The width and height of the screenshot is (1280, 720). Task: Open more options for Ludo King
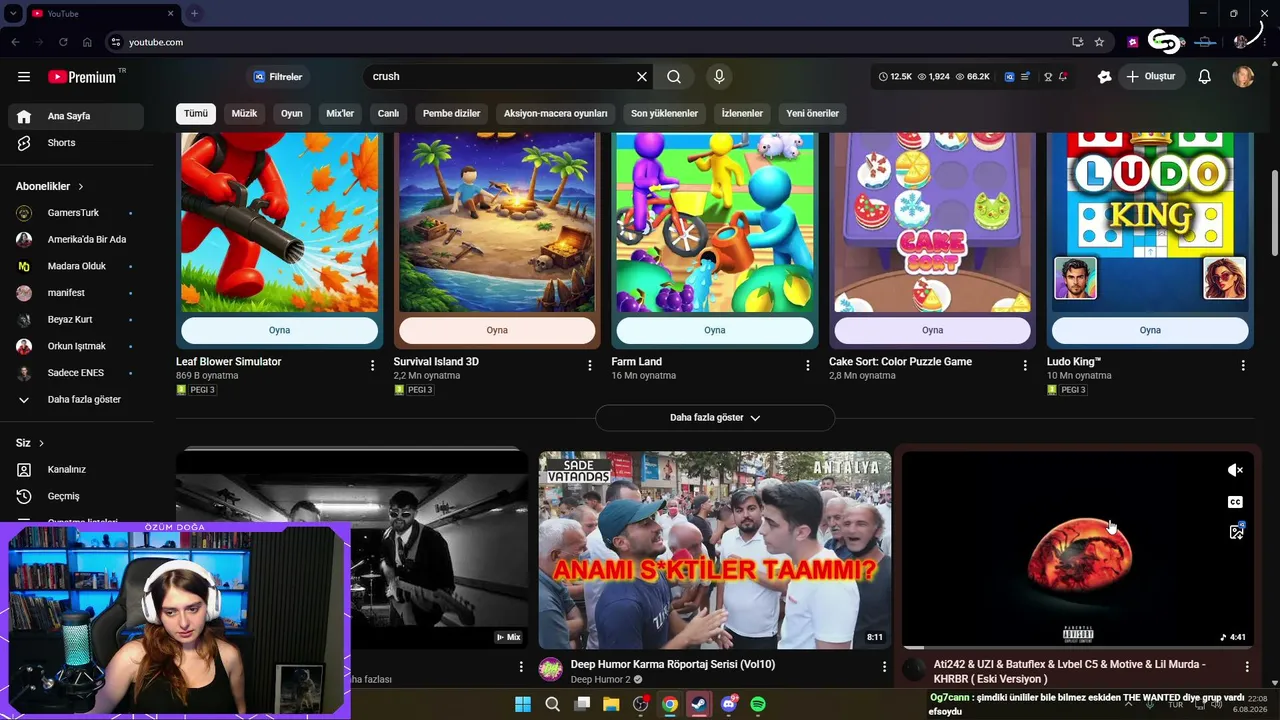pyautogui.click(x=1243, y=366)
